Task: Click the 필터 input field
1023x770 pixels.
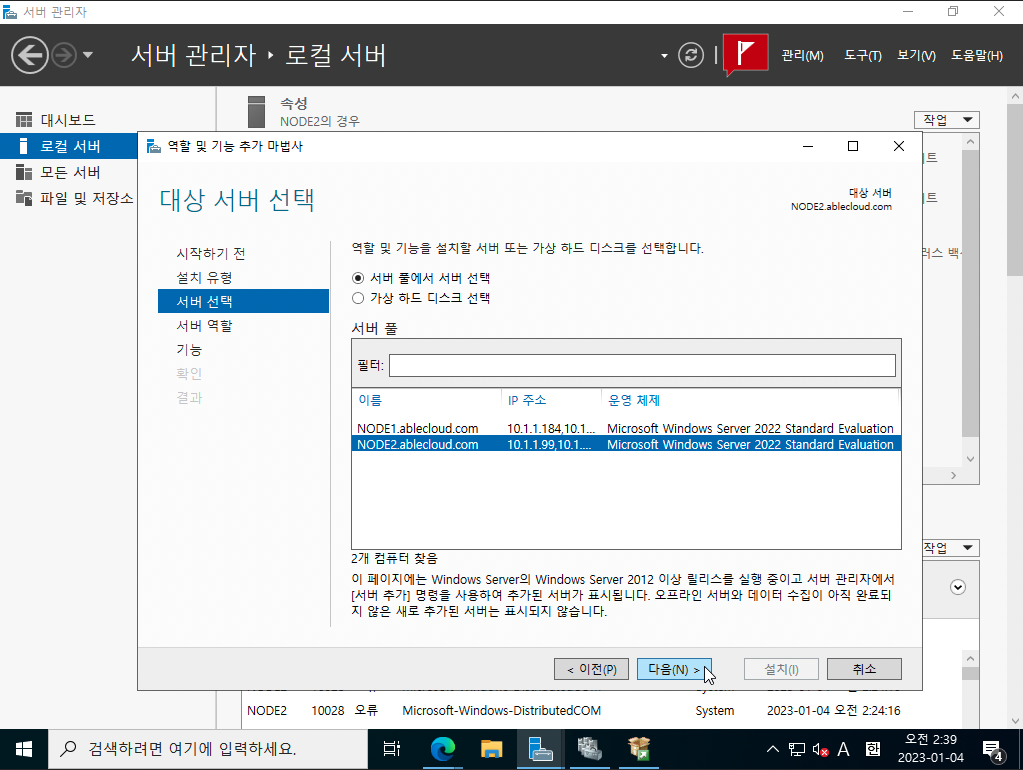Action: point(642,365)
